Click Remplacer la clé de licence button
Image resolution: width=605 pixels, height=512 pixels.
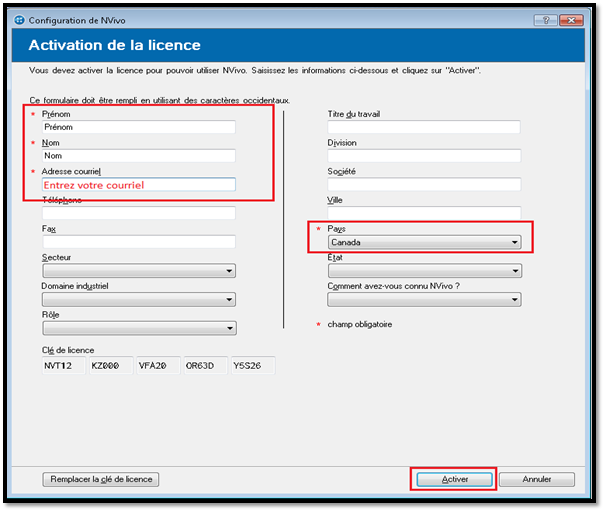101,479
